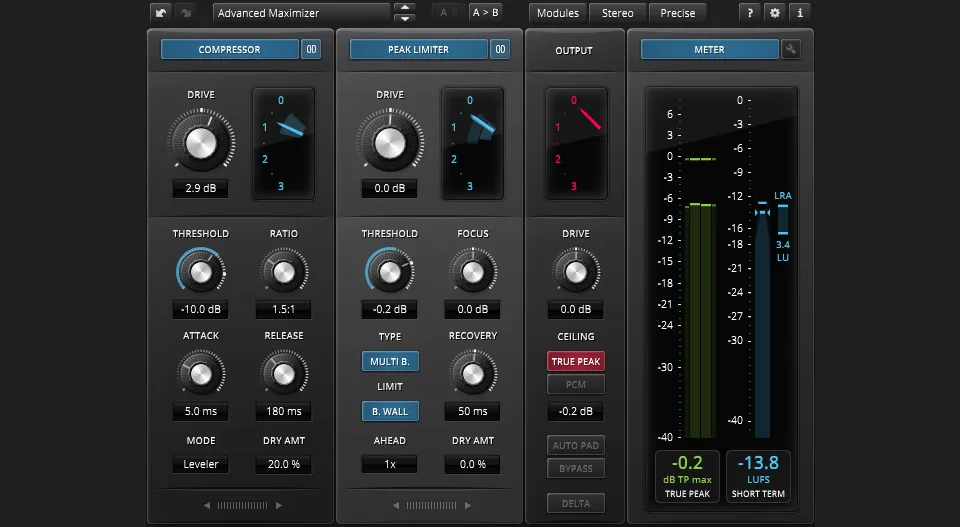Screen dimensions: 960x527
Task: Toggle Auto Pad
Action: coord(576,446)
